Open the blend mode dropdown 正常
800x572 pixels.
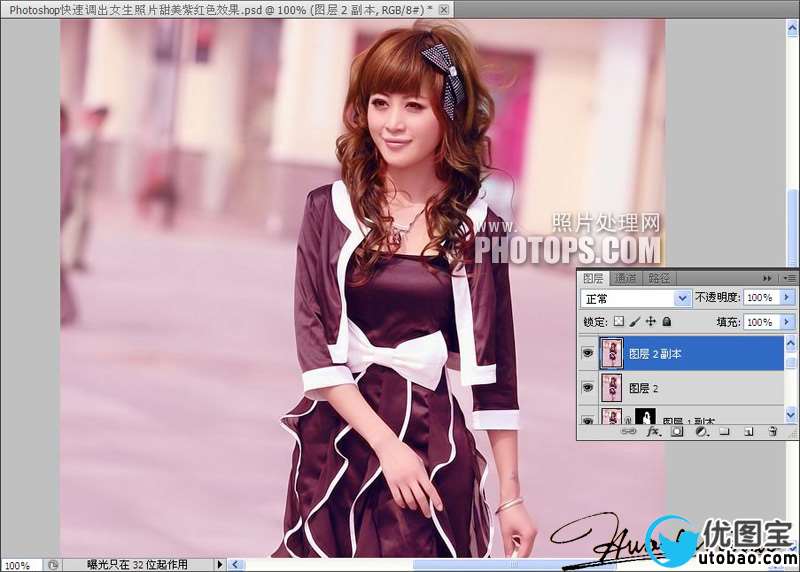[635, 299]
